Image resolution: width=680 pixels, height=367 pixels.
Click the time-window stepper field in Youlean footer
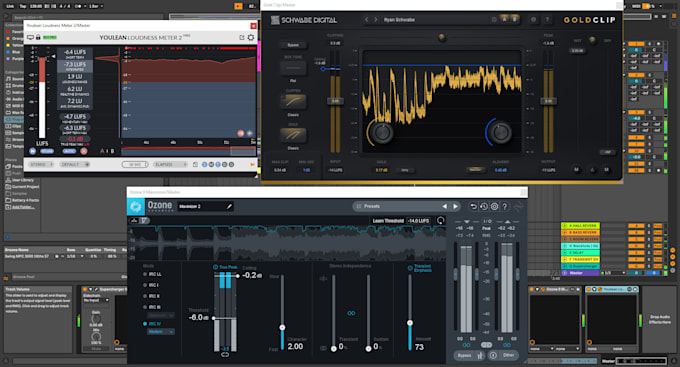(x=135, y=164)
